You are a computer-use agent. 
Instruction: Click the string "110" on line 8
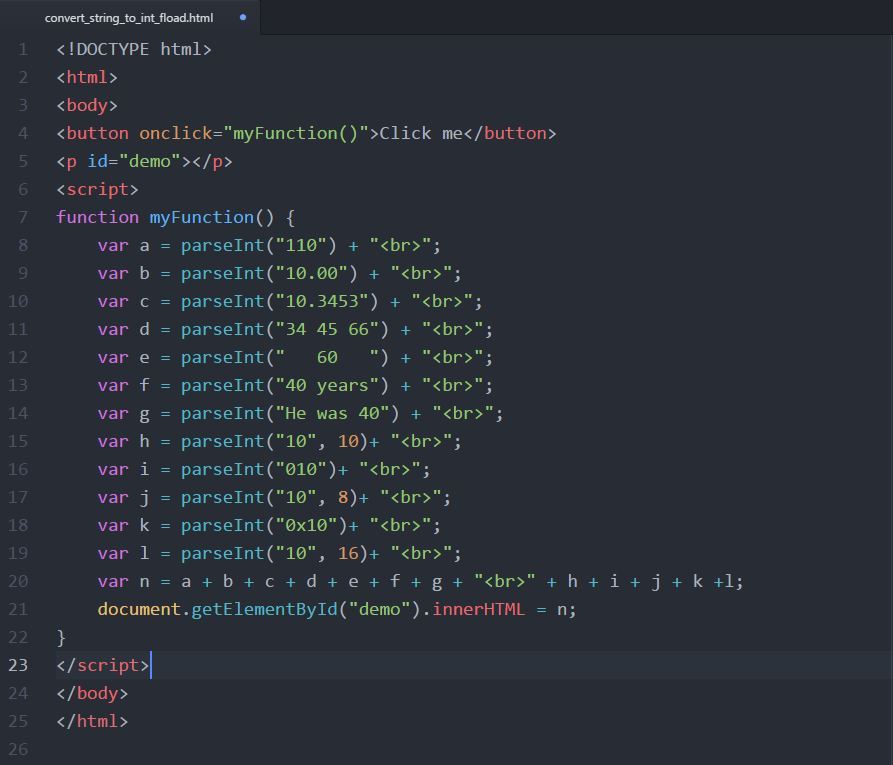[301, 245]
